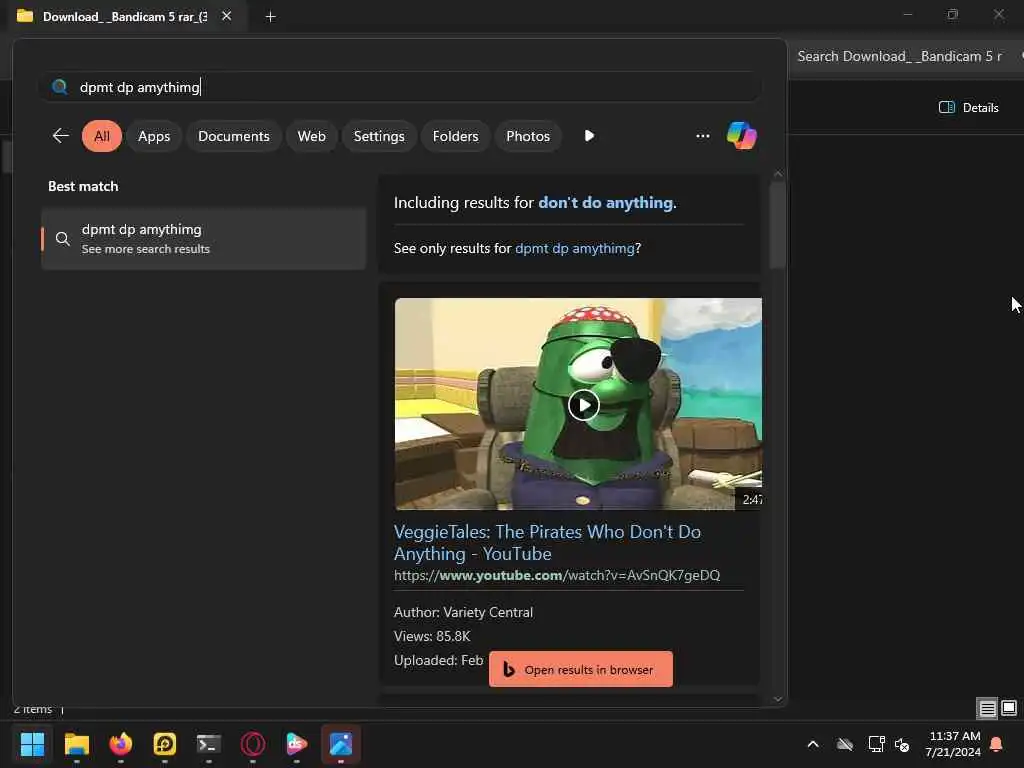Switch to the Apps filter
1024x768 pixels.
[154, 136]
